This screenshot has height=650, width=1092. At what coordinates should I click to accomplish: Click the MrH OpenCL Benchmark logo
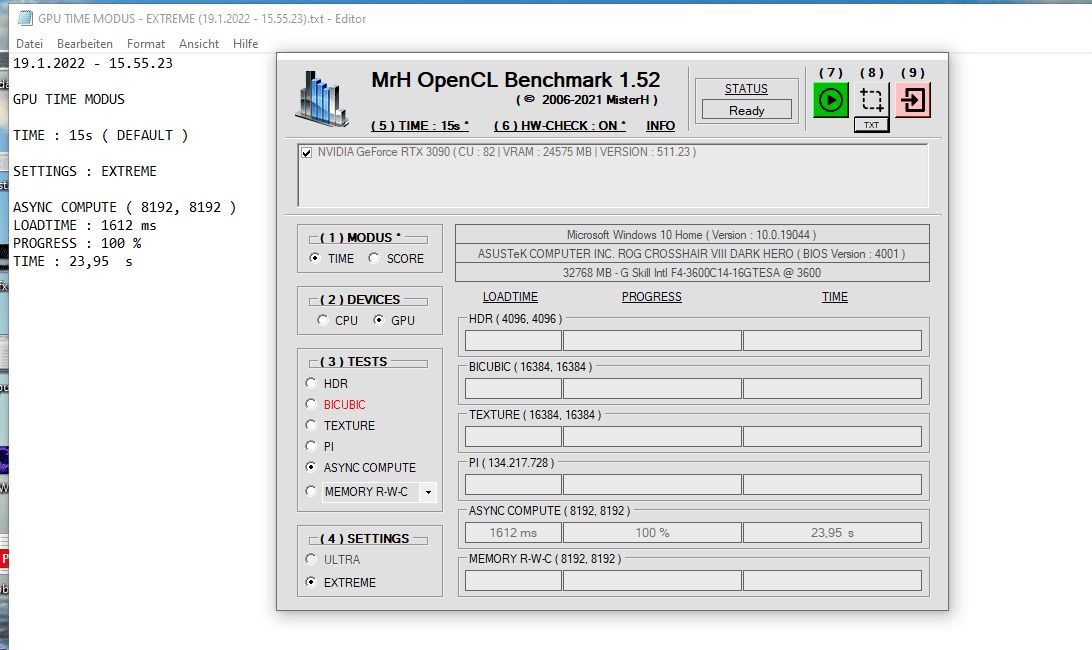pyautogui.click(x=321, y=99)
